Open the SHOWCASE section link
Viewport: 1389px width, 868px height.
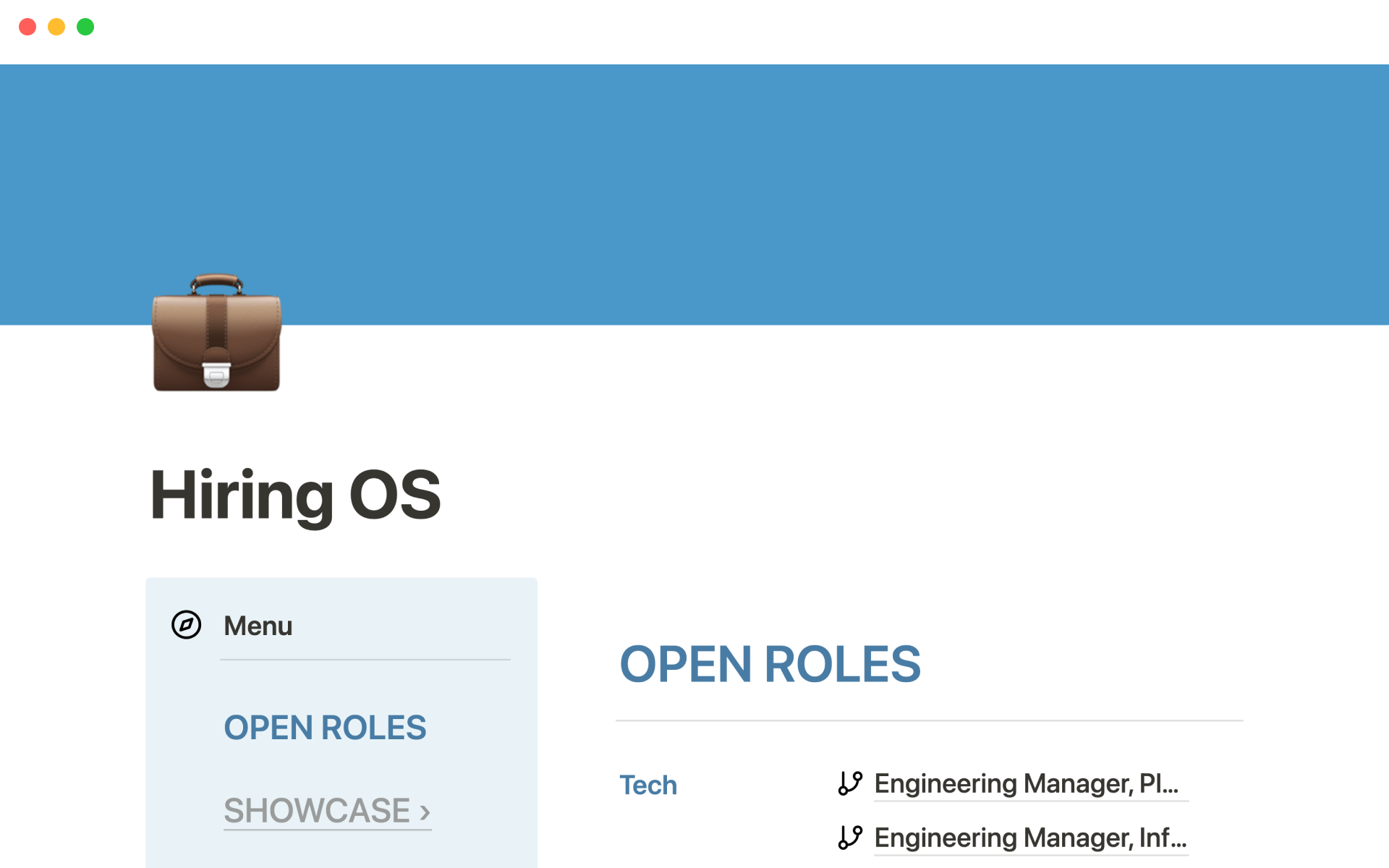coord(317,810)
